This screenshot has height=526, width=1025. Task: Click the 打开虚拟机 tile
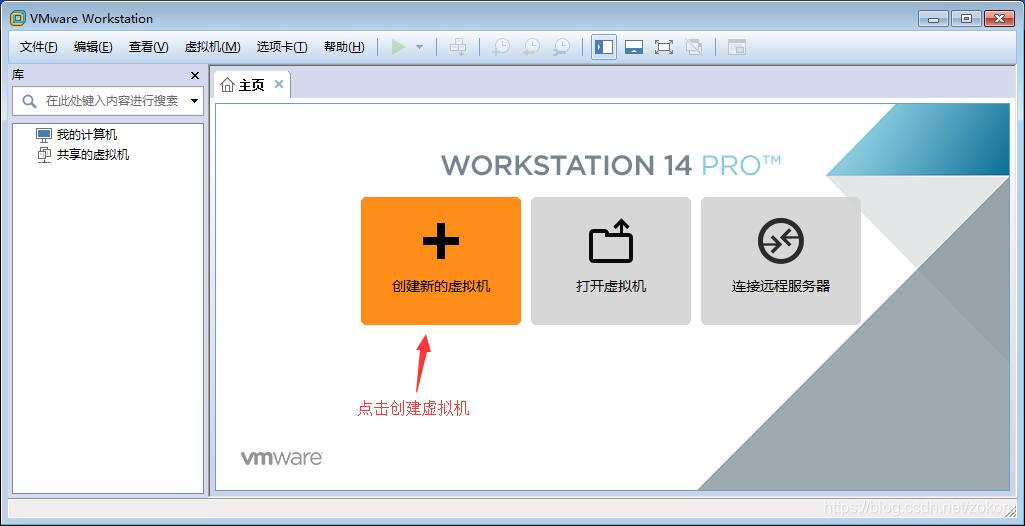click(611, 261)
